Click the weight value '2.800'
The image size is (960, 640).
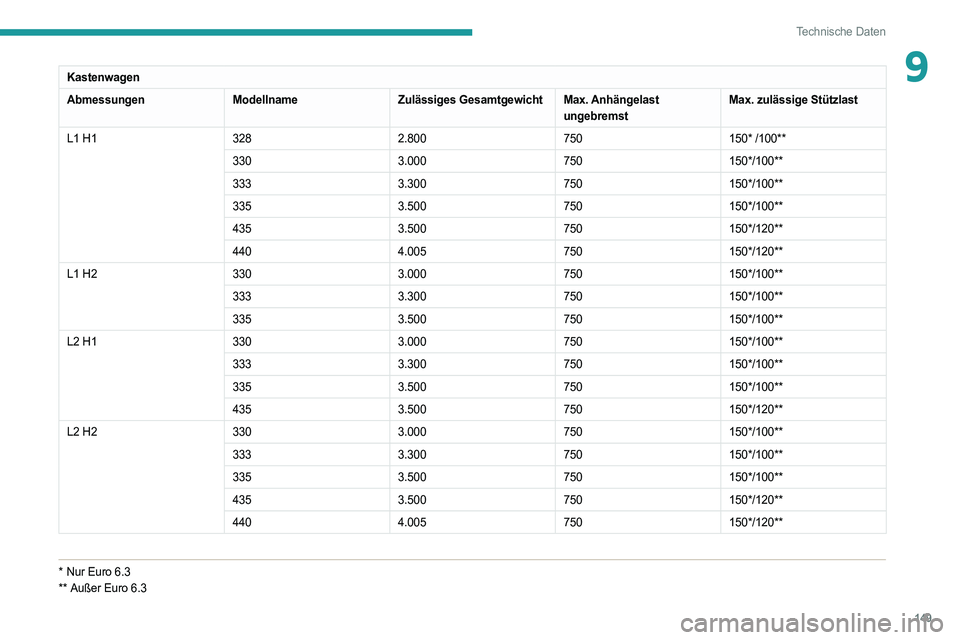411,138
